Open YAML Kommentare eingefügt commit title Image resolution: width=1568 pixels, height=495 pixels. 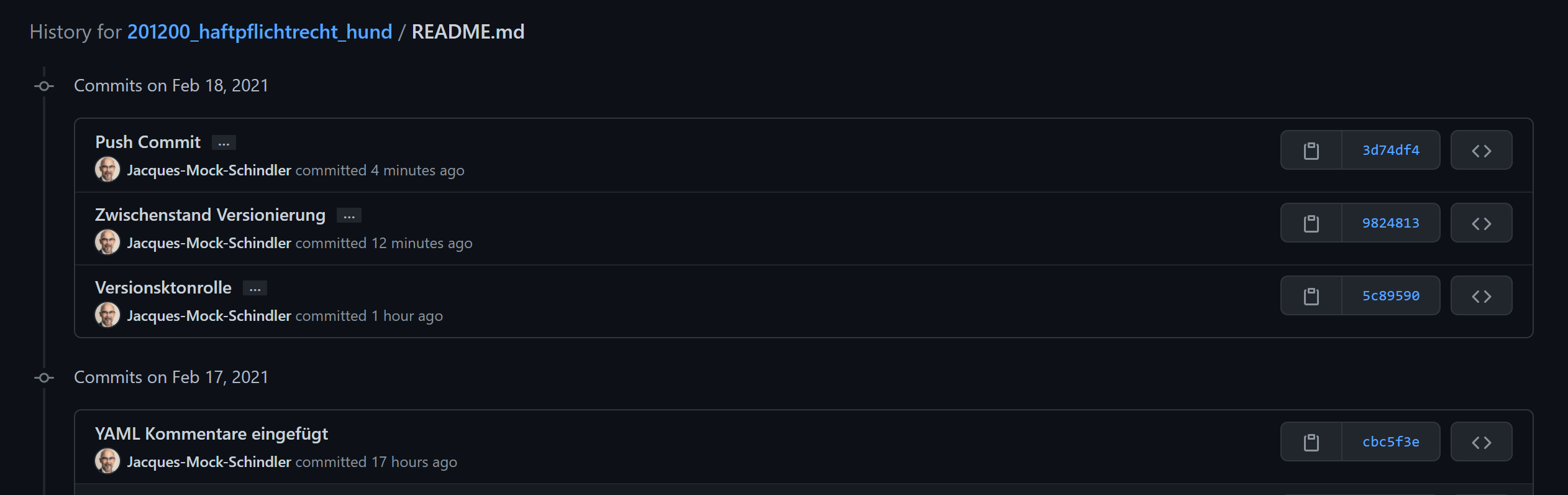(211, 434)
